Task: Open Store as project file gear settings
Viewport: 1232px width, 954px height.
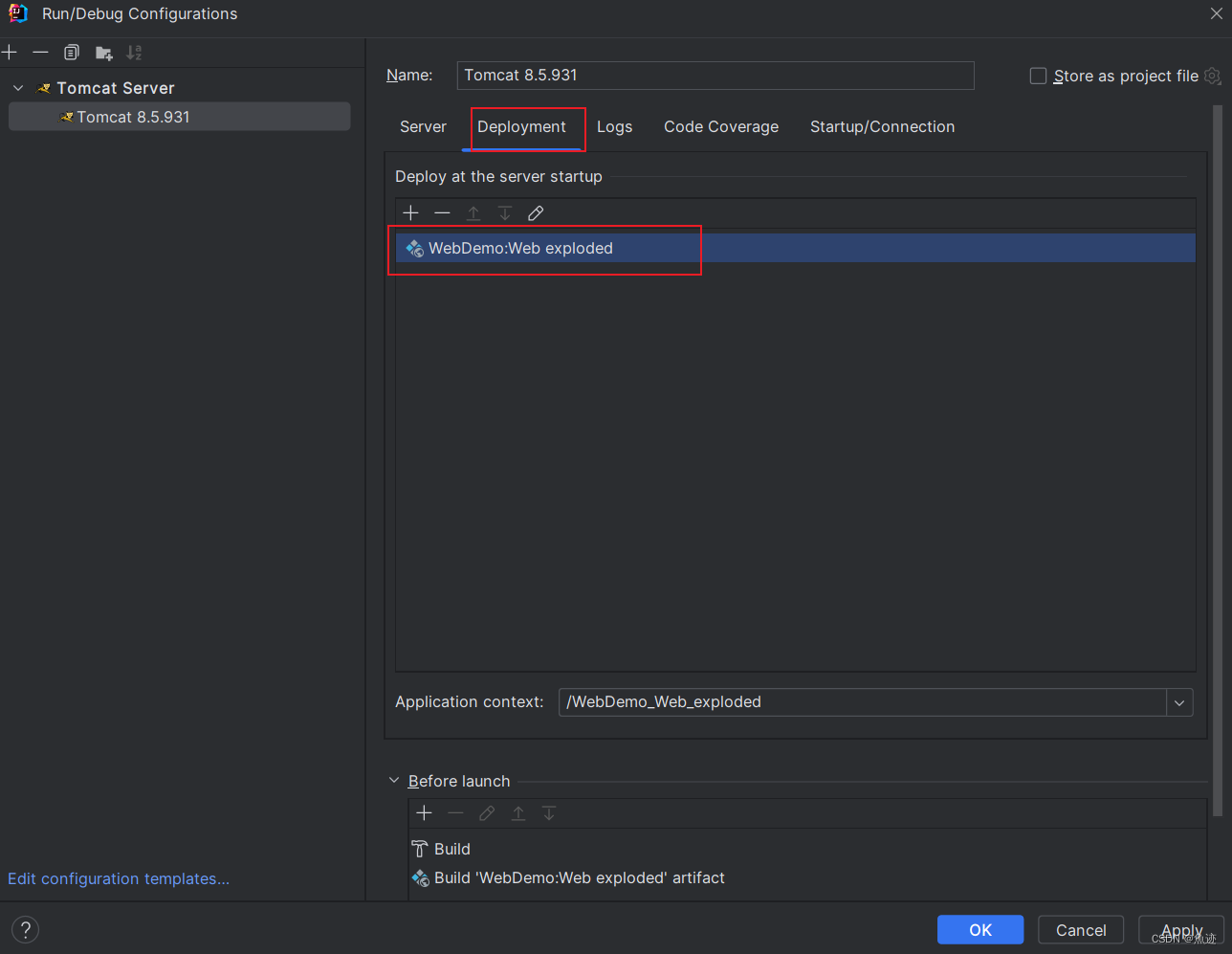Action: 1213,76
